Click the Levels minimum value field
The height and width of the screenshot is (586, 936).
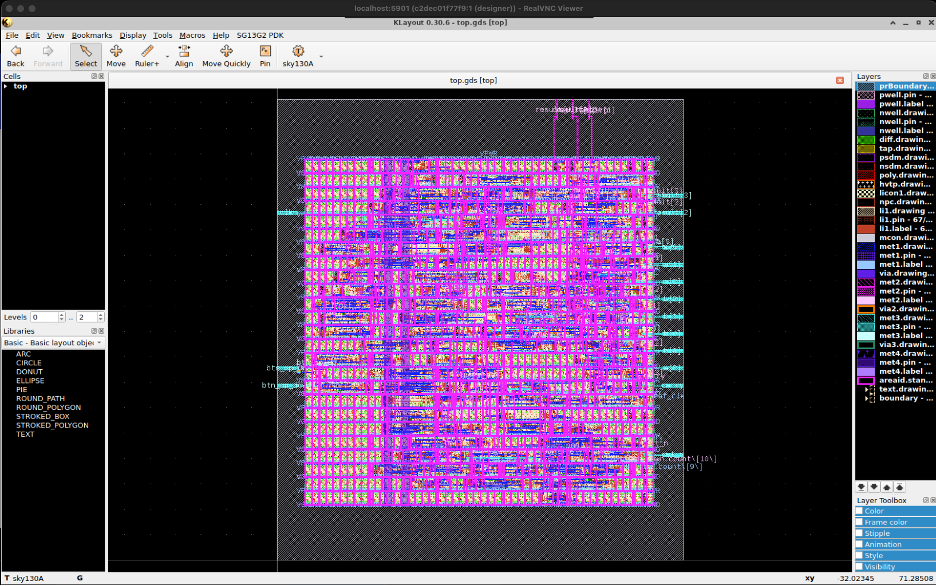(x=43, y=317)
